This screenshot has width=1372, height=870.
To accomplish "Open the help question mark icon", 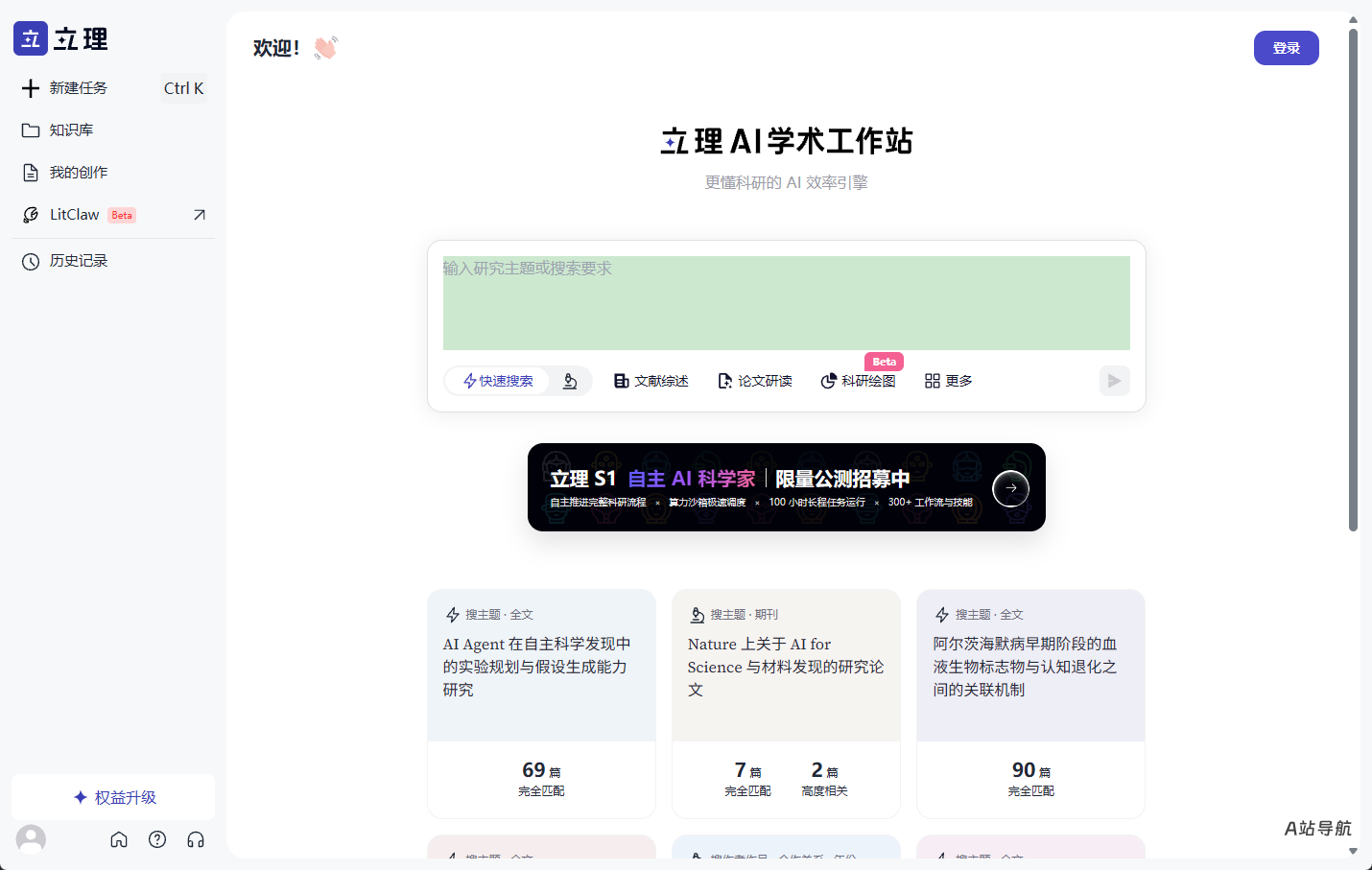I will pos(157,839).
